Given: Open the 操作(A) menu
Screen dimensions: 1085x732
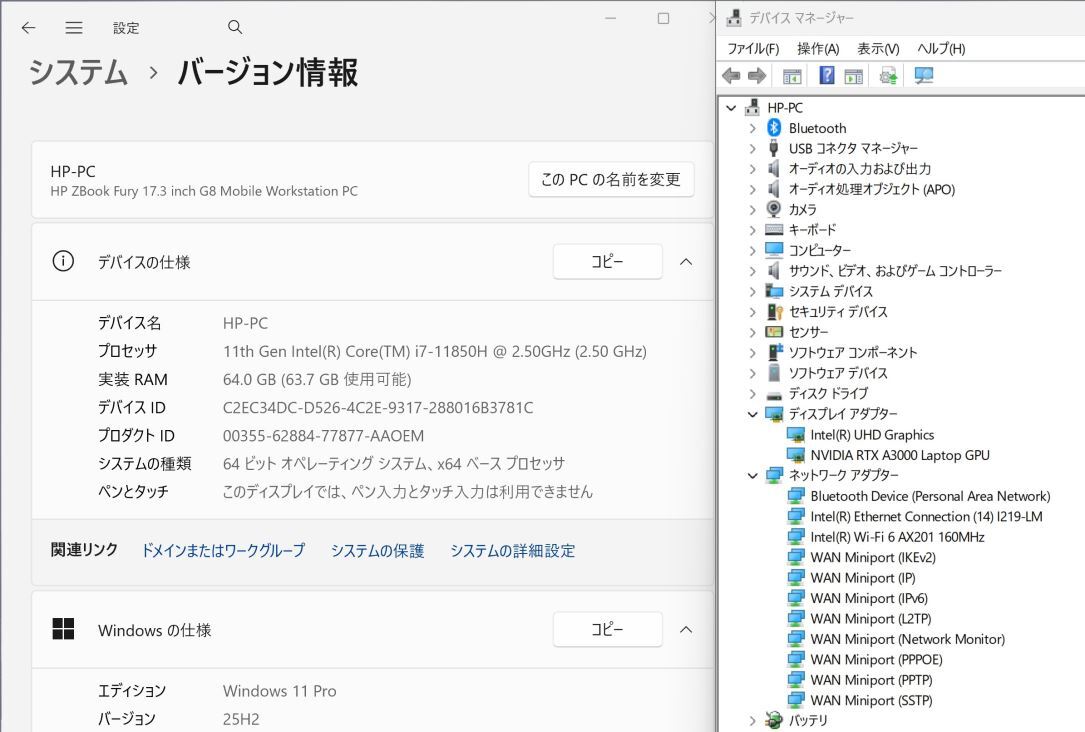Looking at the screenshot, I should 817,49.
